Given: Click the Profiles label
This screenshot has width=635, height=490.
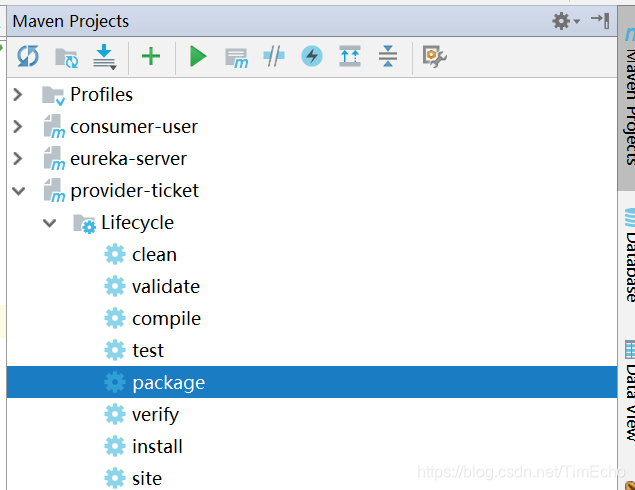Looking at the screenshot, I should [x=101, y=95].
